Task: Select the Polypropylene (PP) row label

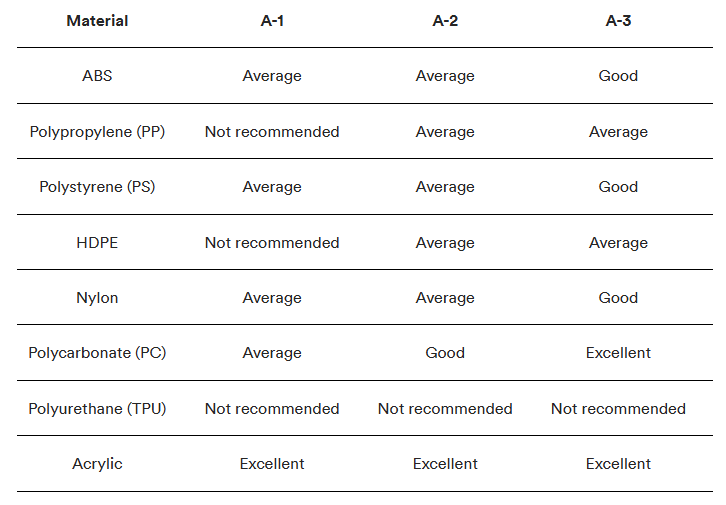Action: [x=97, y=132]
